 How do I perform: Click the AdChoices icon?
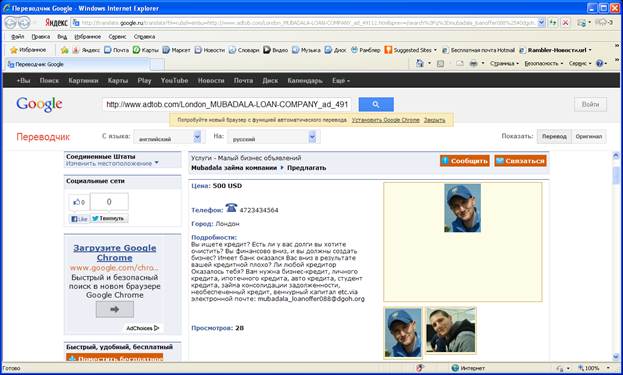click(x=157, y=328)
